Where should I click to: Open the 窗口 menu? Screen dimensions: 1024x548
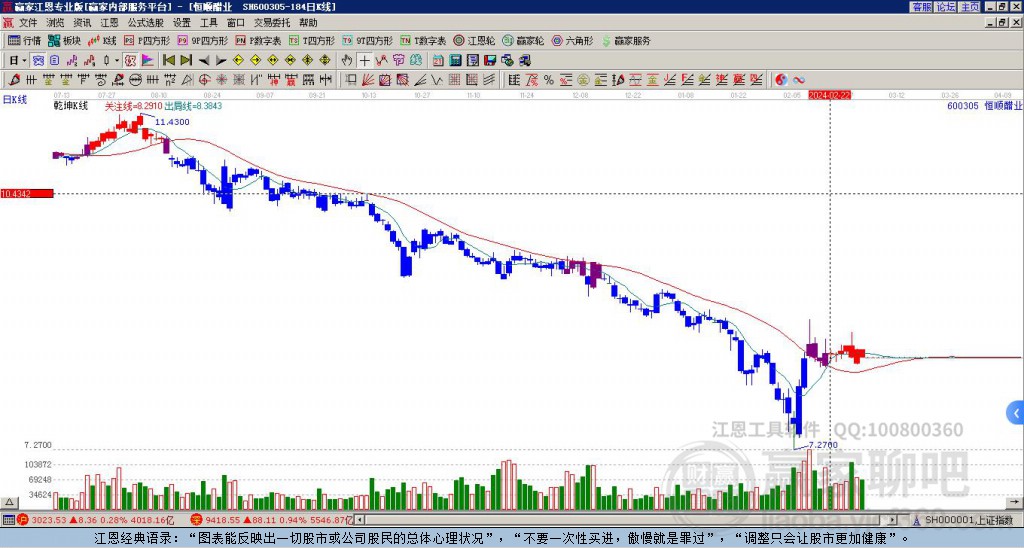(x=235, y=23)
